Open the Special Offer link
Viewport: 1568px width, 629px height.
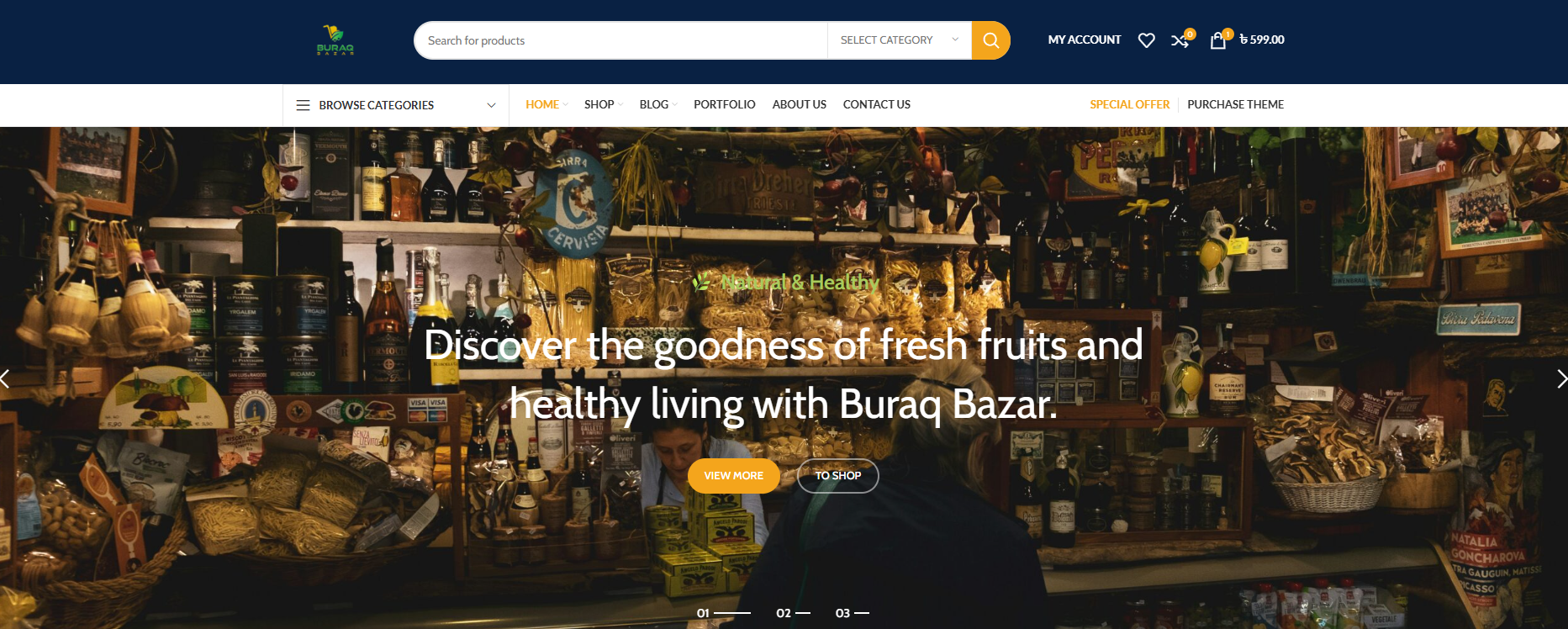tap(1129, 104)
